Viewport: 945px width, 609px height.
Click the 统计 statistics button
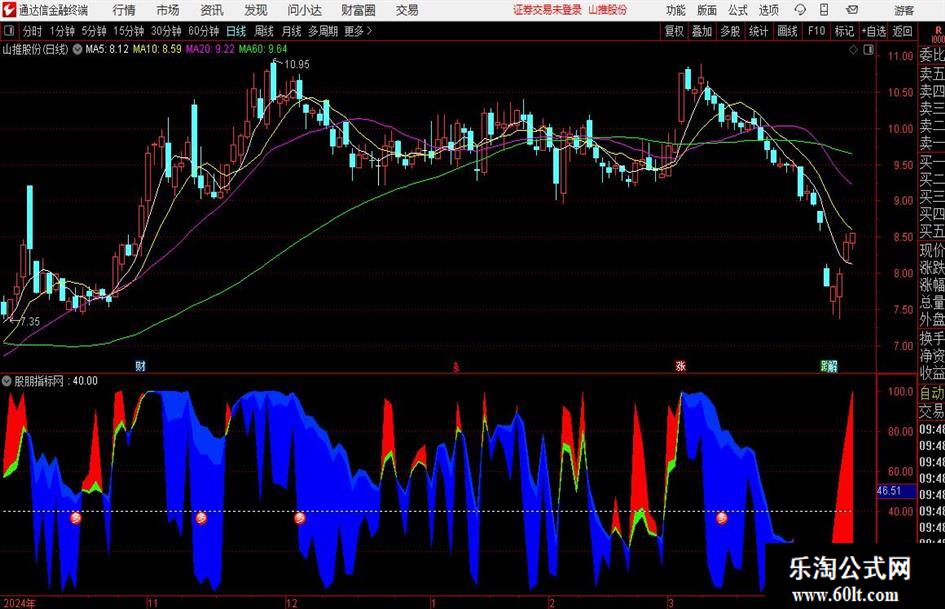[x=758, y=31]
